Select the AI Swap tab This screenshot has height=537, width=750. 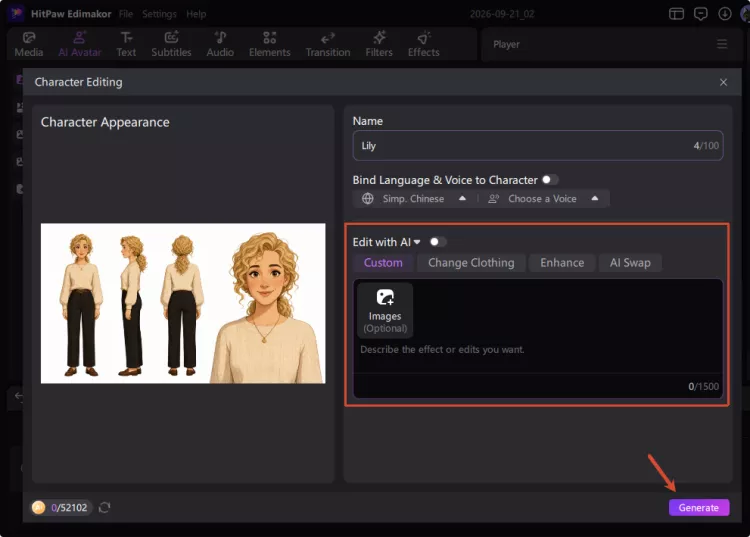click(x=630, y=263)
